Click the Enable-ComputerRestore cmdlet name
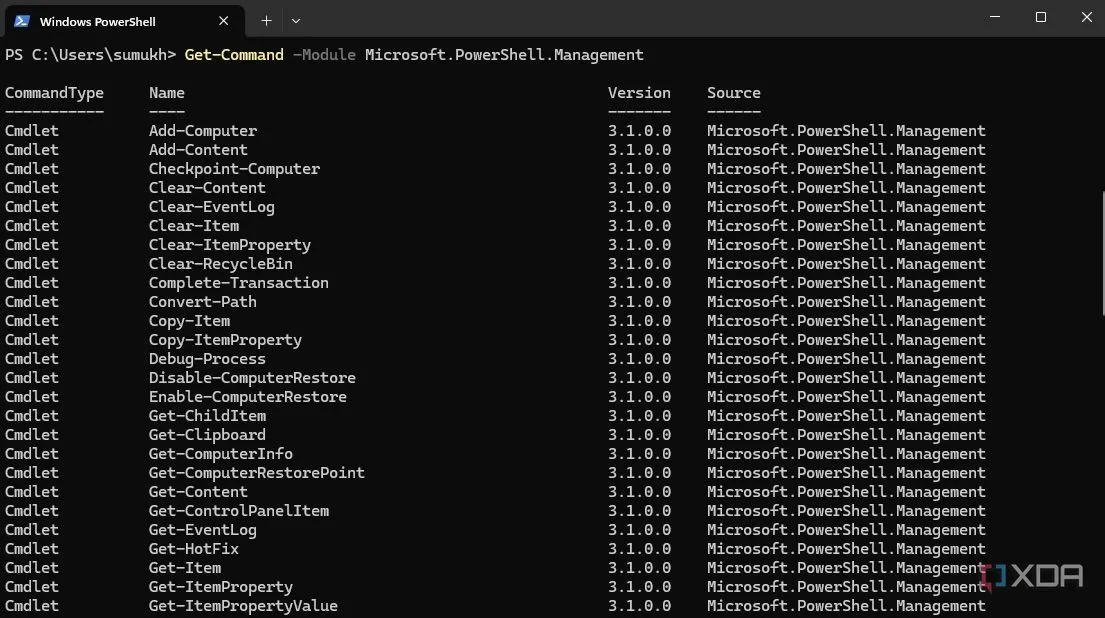 (248, 397)
